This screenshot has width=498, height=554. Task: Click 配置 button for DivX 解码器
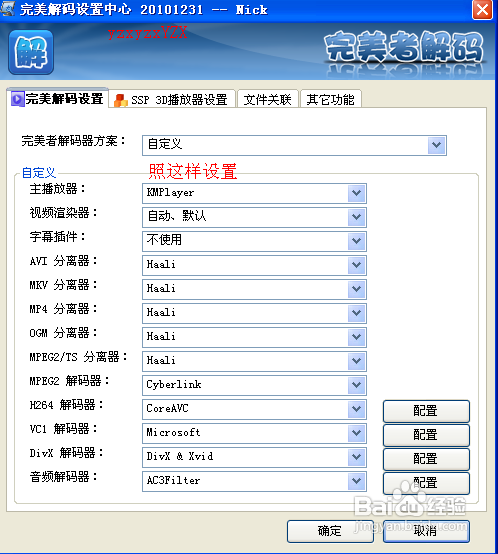(x=426, y=459)
